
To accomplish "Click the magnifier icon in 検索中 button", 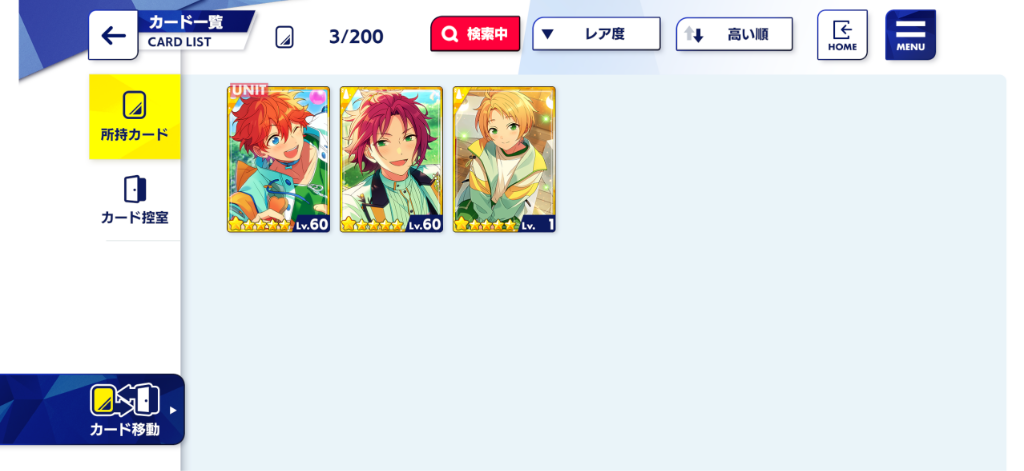I will tap(449, 35).
